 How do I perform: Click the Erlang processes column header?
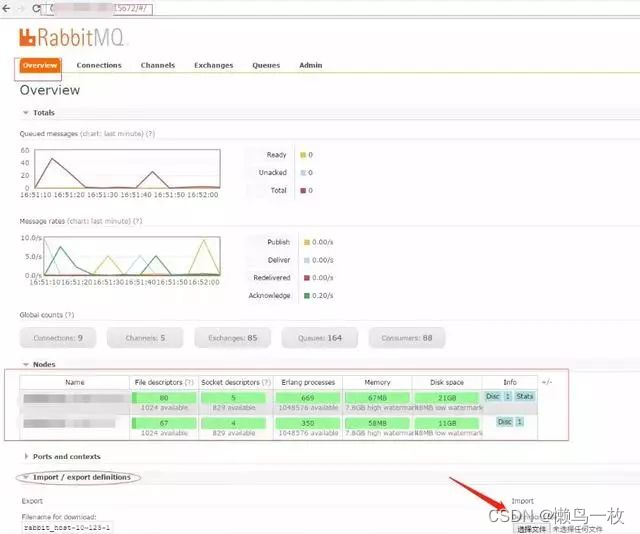[308, 383]
